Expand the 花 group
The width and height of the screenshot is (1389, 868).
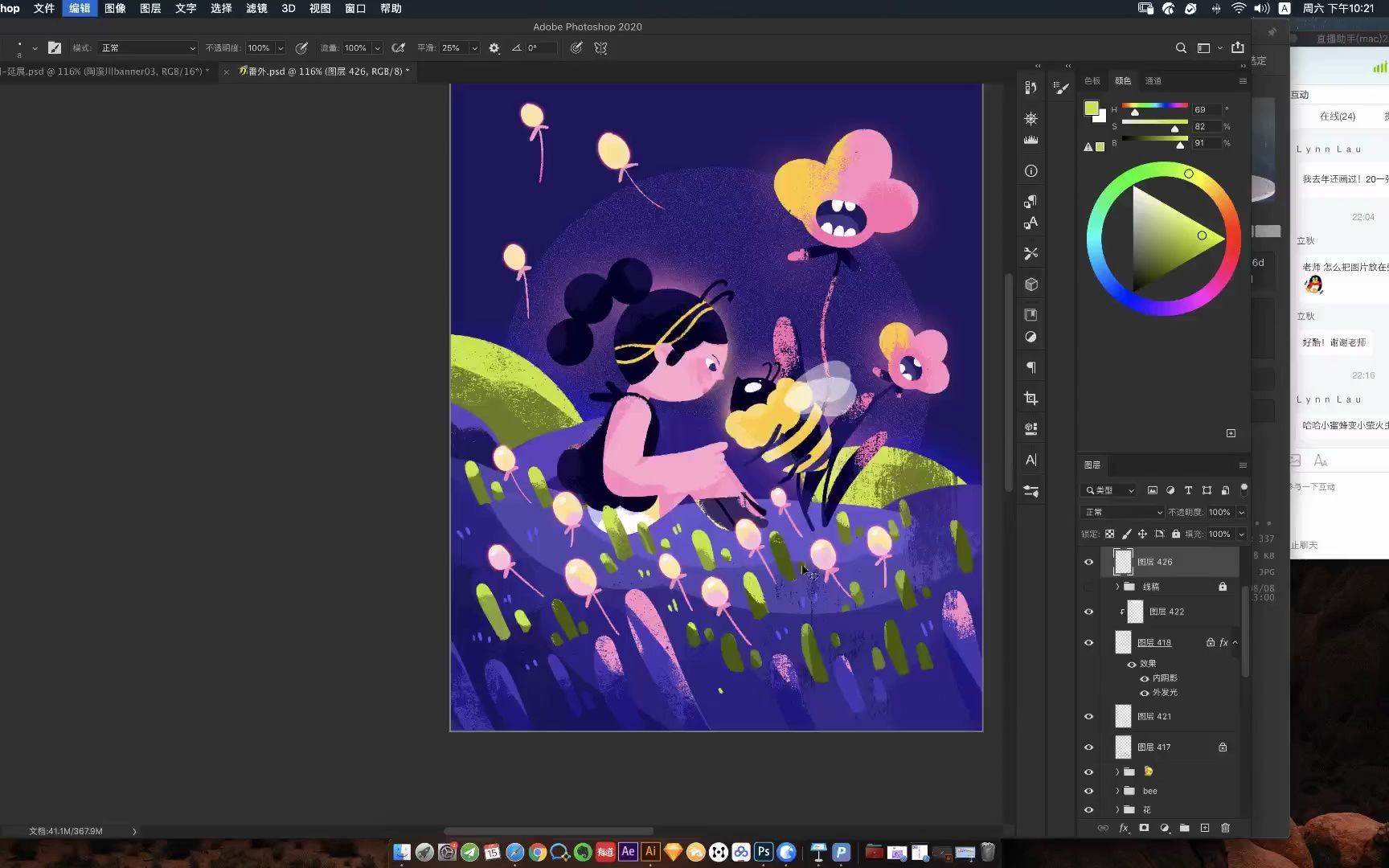click(1117, 809)
